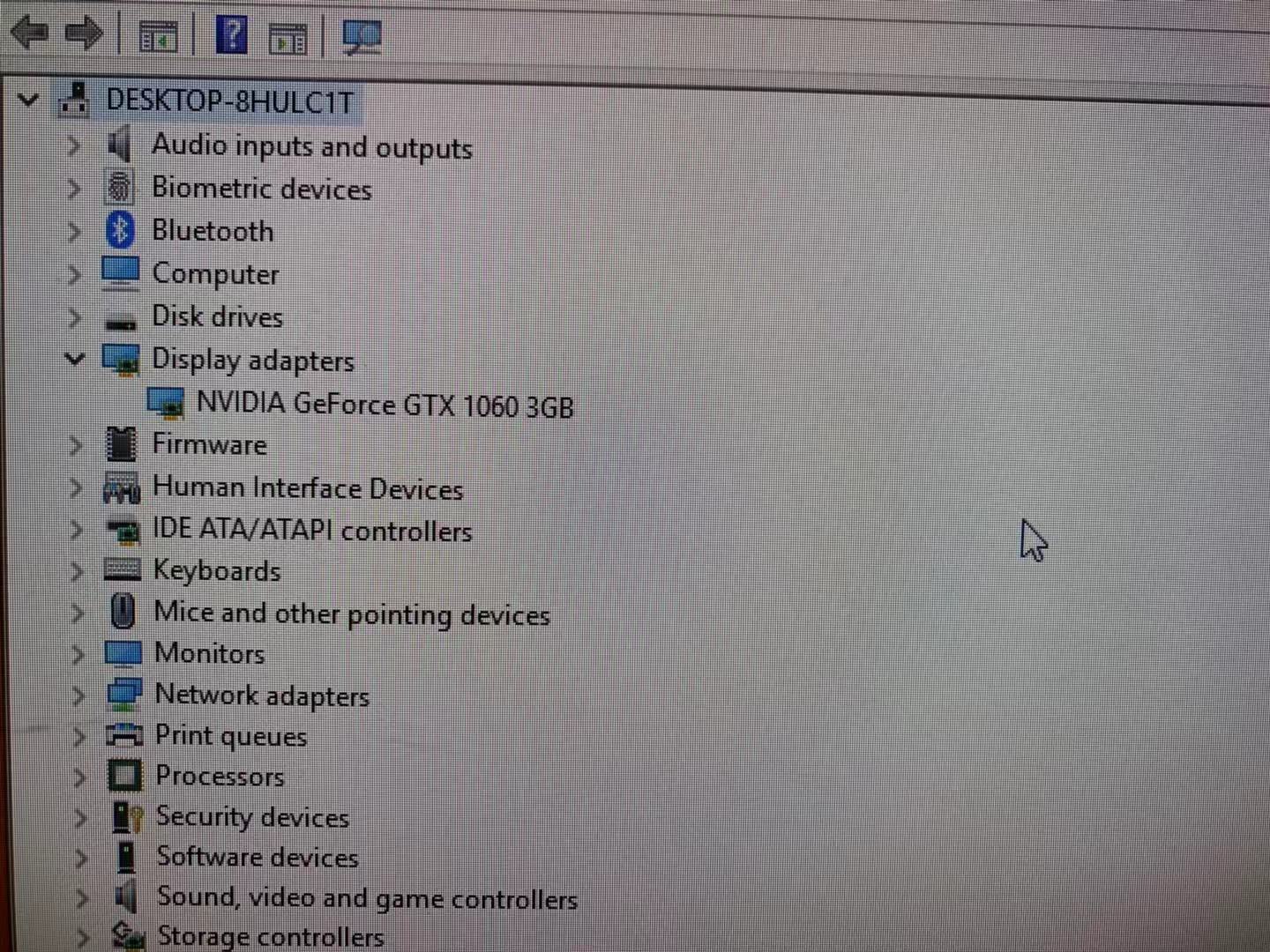Select the Bluetooth label

click(x=213, y=231)
